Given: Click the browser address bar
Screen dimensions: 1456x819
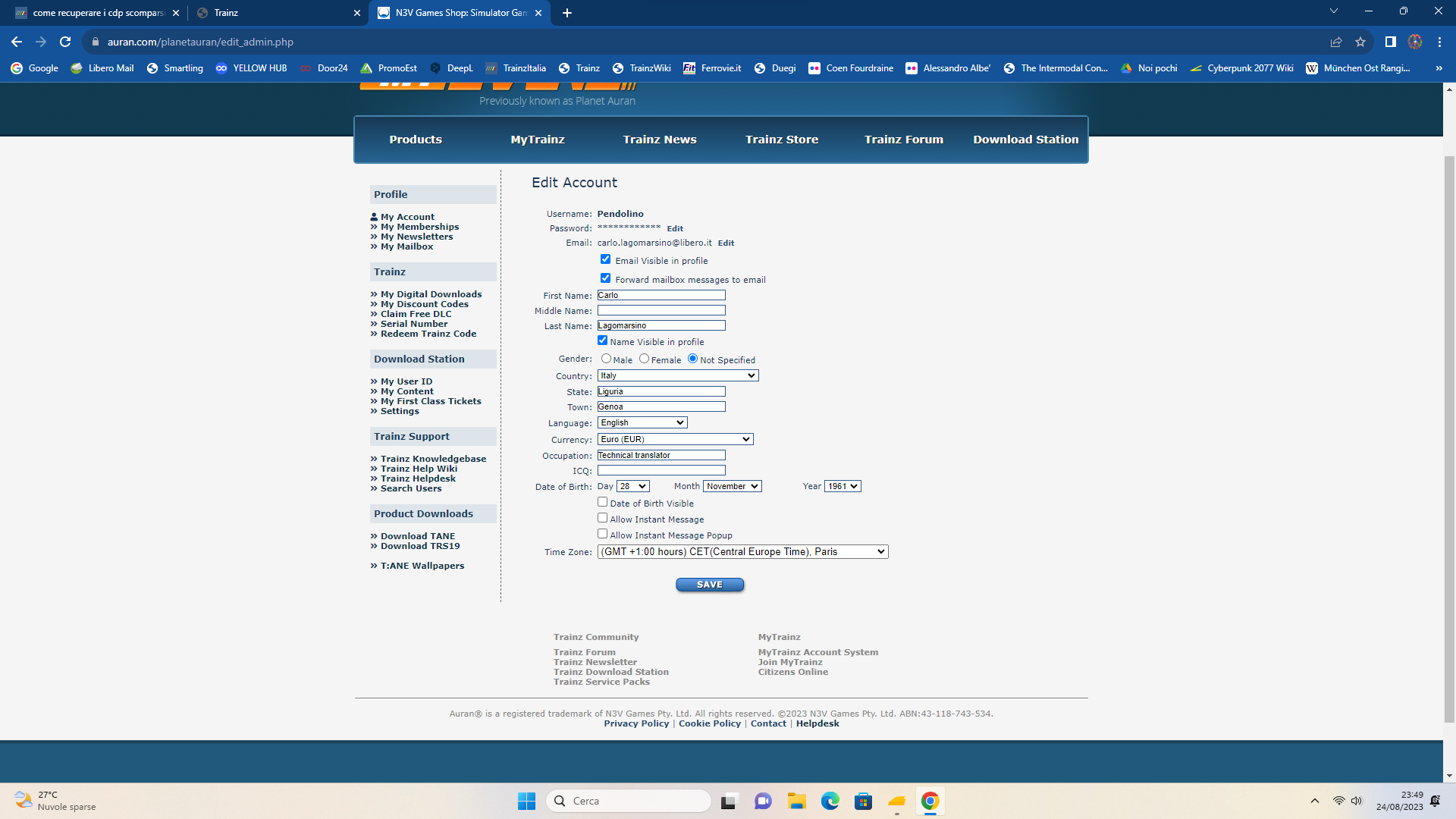Looking at the screenshot, I should pos(705,42).
